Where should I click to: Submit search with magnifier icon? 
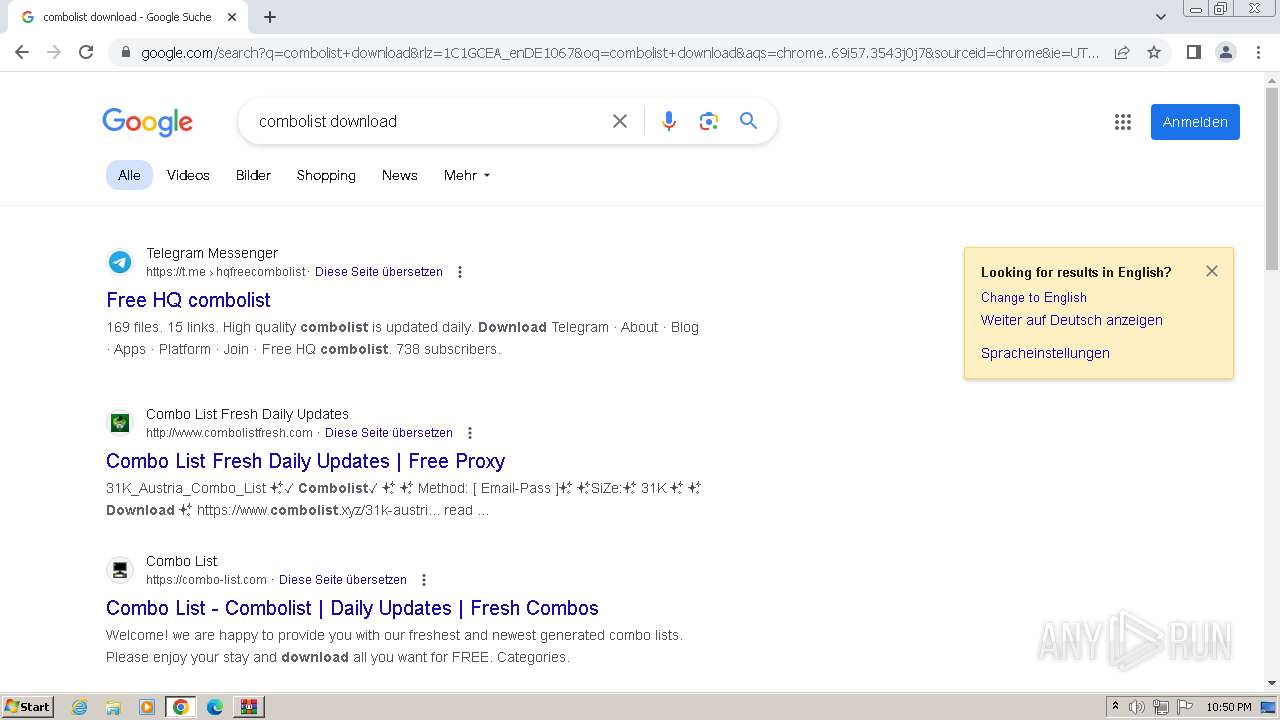click(748, 121)
